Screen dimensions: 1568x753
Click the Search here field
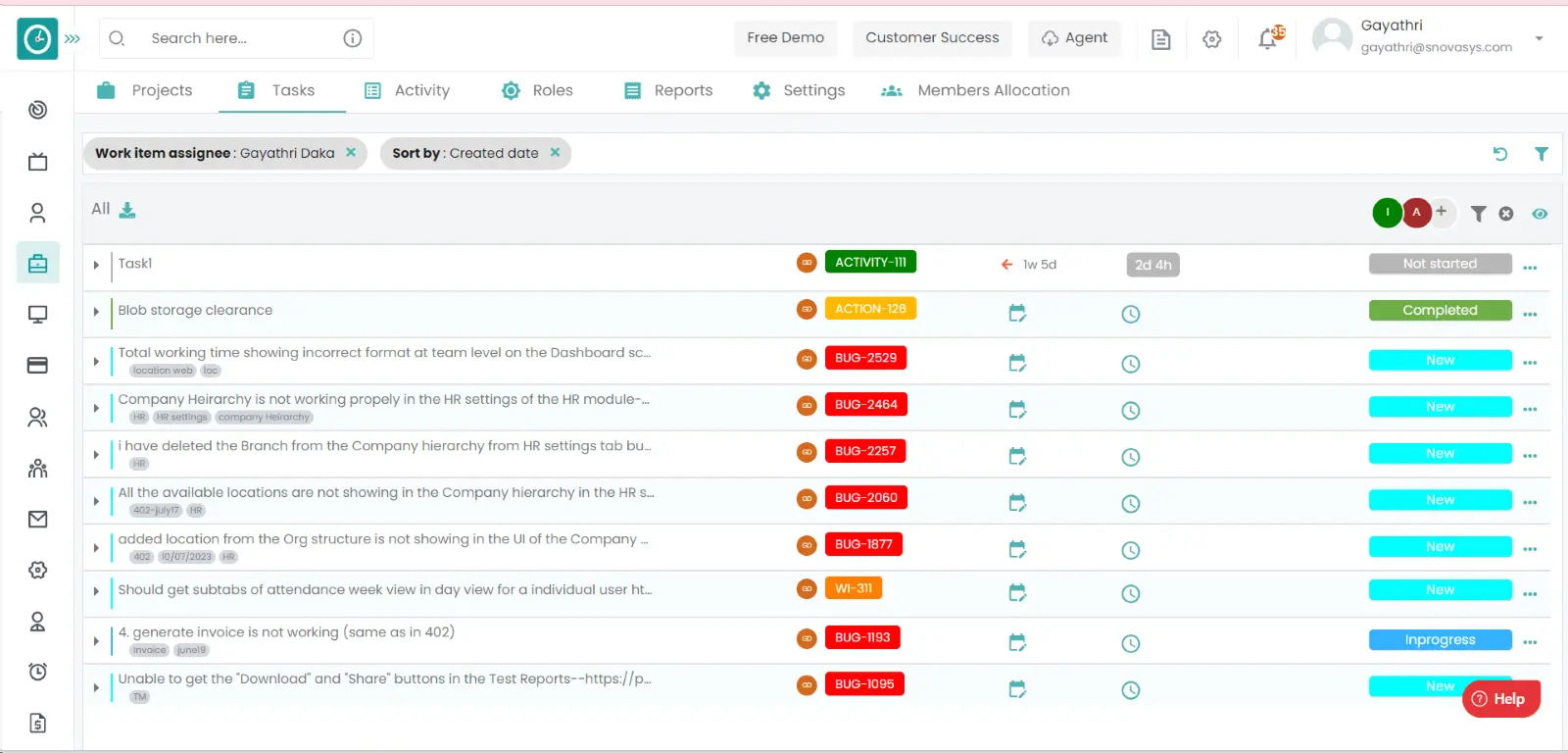pyautogui.click(x=236, y=38)
